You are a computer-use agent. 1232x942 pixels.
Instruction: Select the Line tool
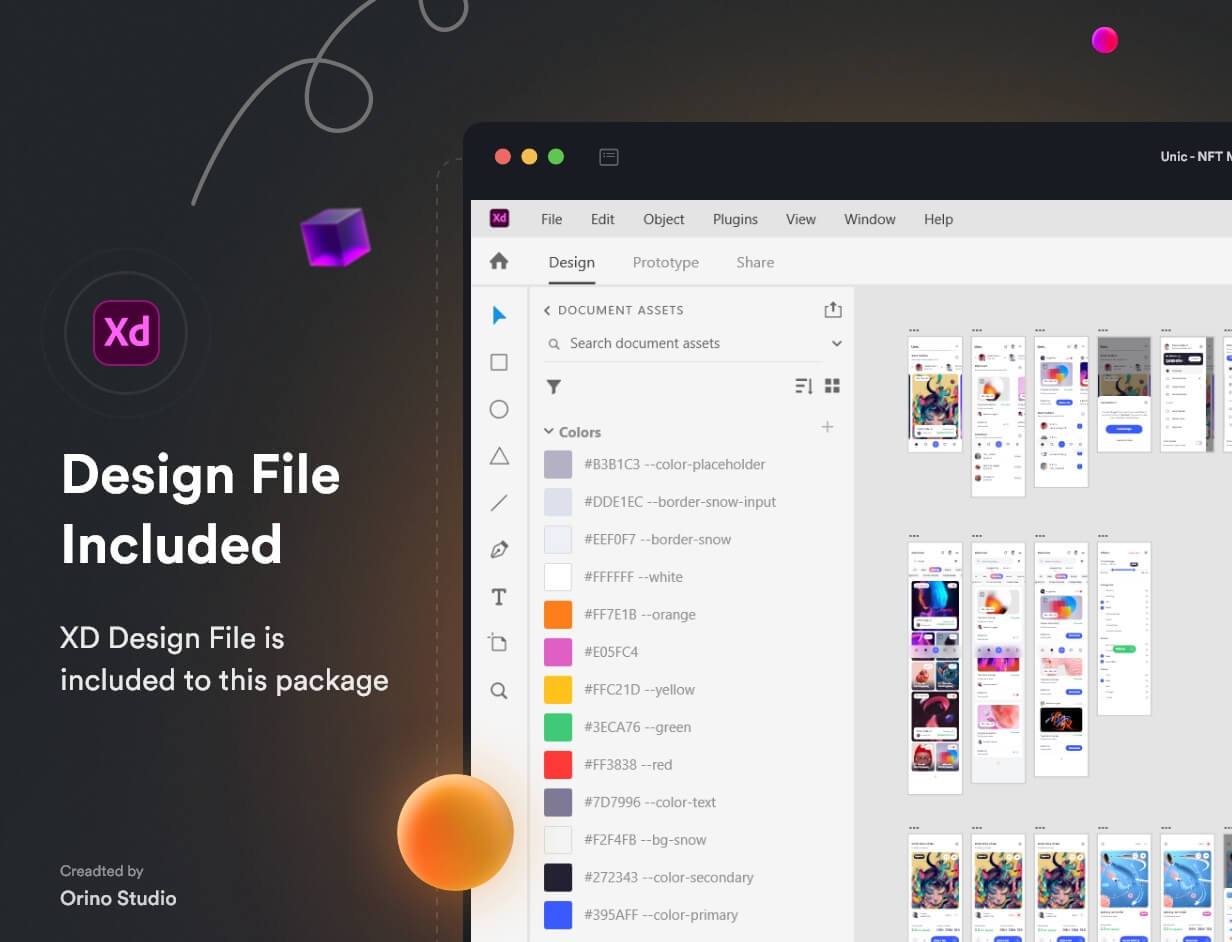(499, 502)
